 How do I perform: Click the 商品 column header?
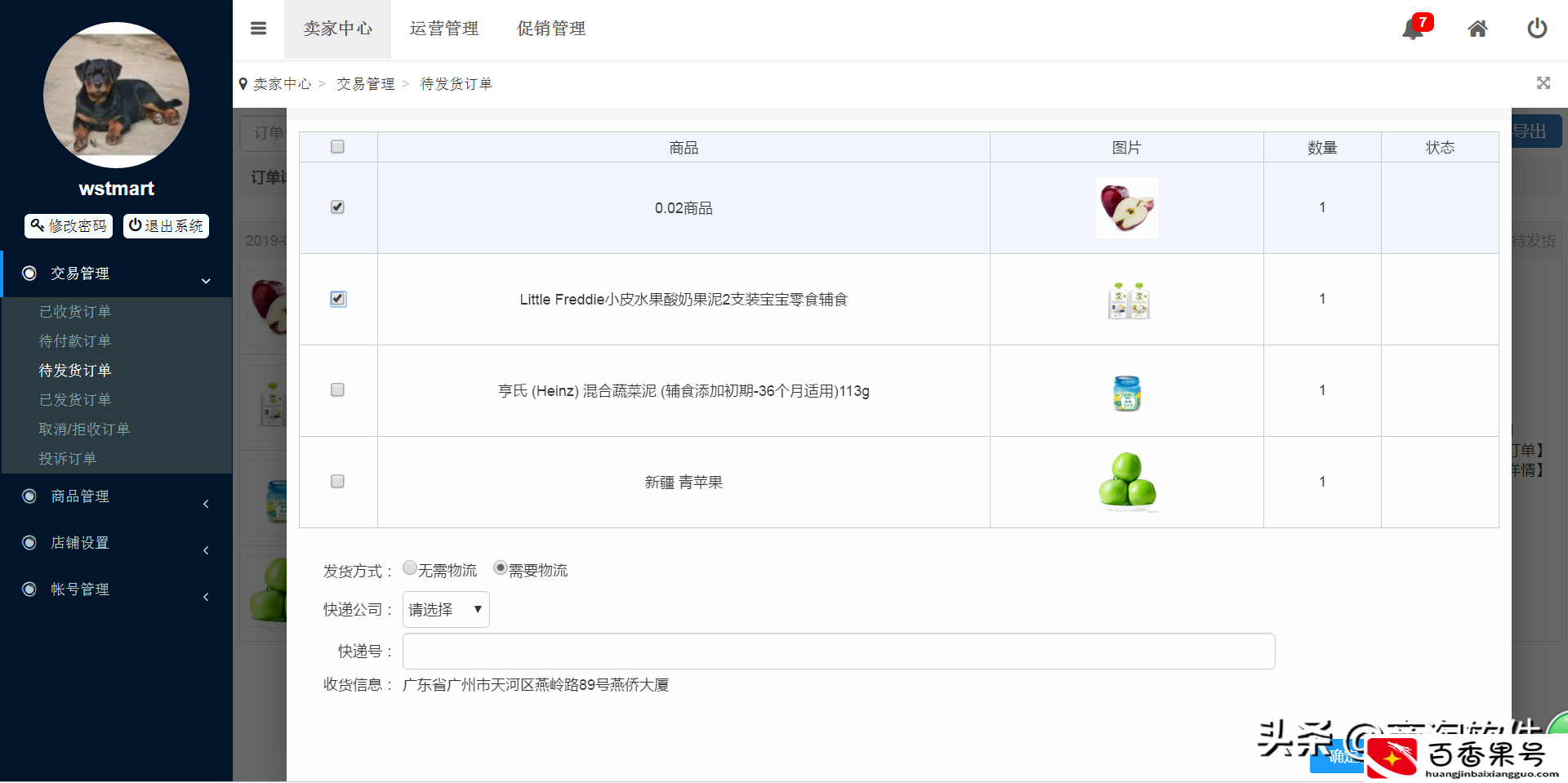coord(684,148)
